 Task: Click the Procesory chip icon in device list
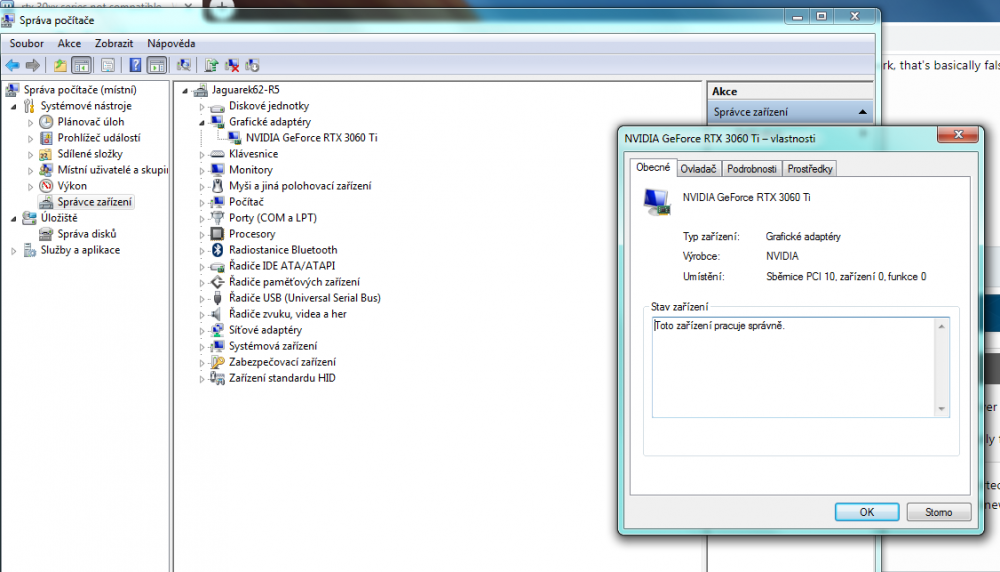[218, 234]
